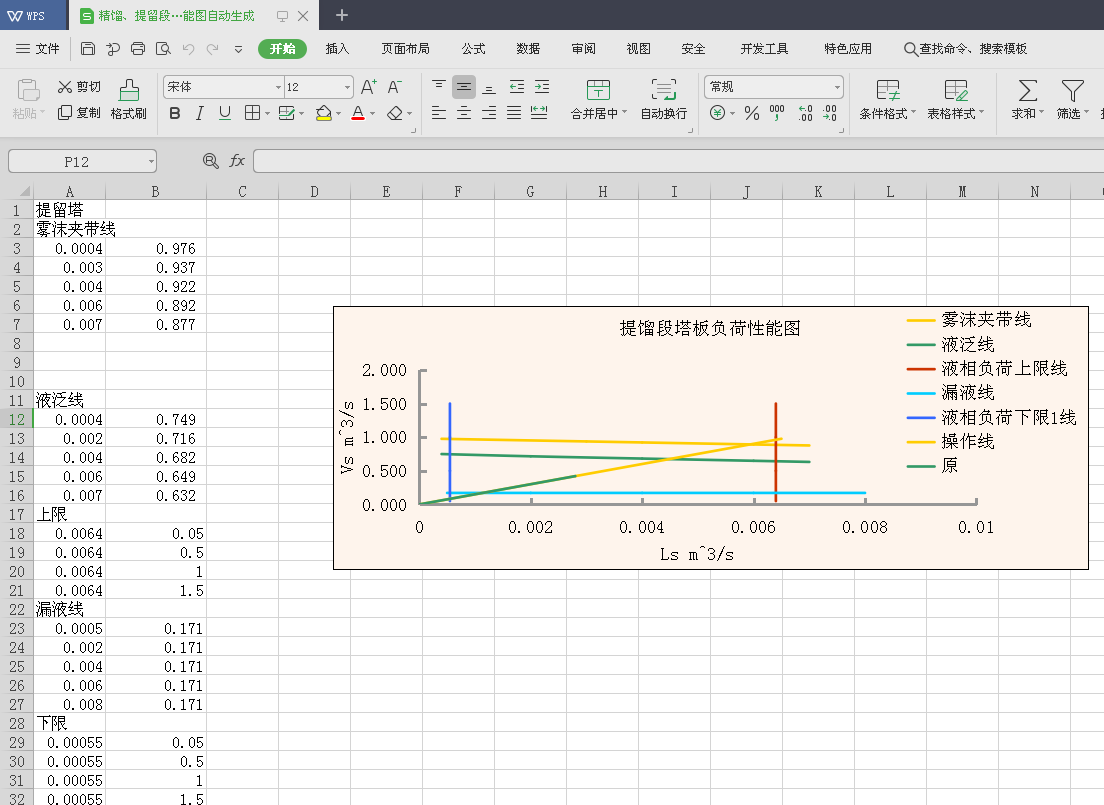Screen dimensions: 1104x805
Task: Switch to the Formulas (公式) tab
Action: point(474,49)
